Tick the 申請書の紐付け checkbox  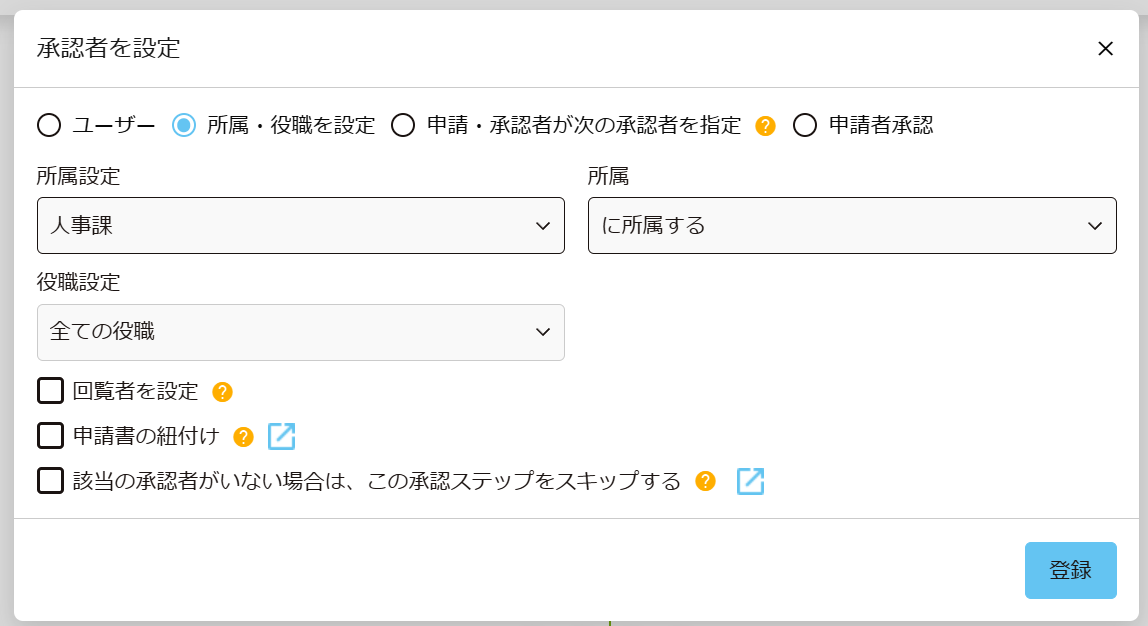(x=50, y=436)
